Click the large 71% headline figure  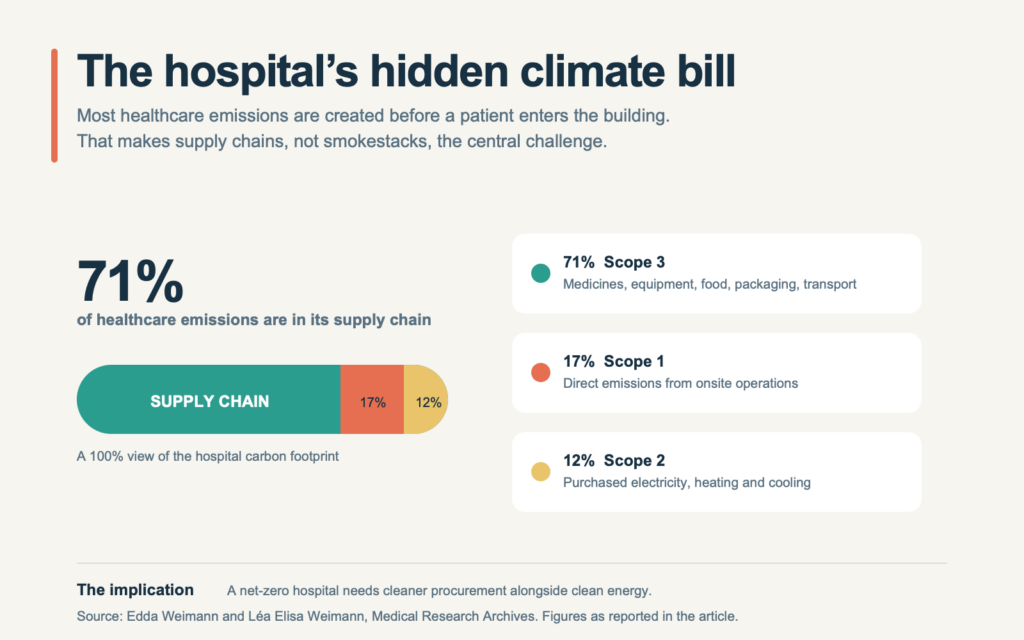click(130, 281)
